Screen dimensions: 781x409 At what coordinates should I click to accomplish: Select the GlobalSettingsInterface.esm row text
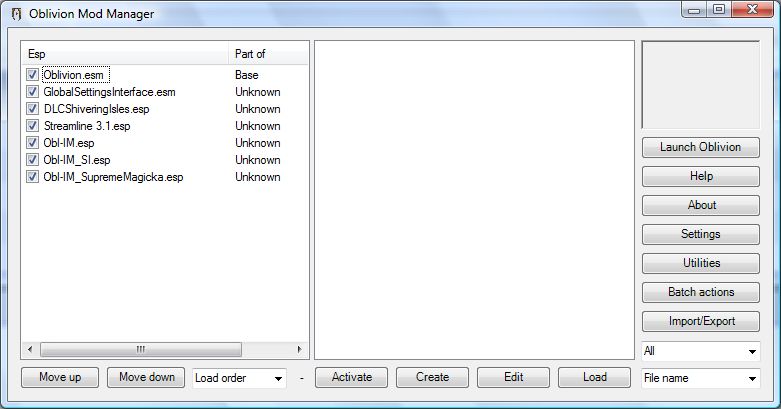point(109,92)
